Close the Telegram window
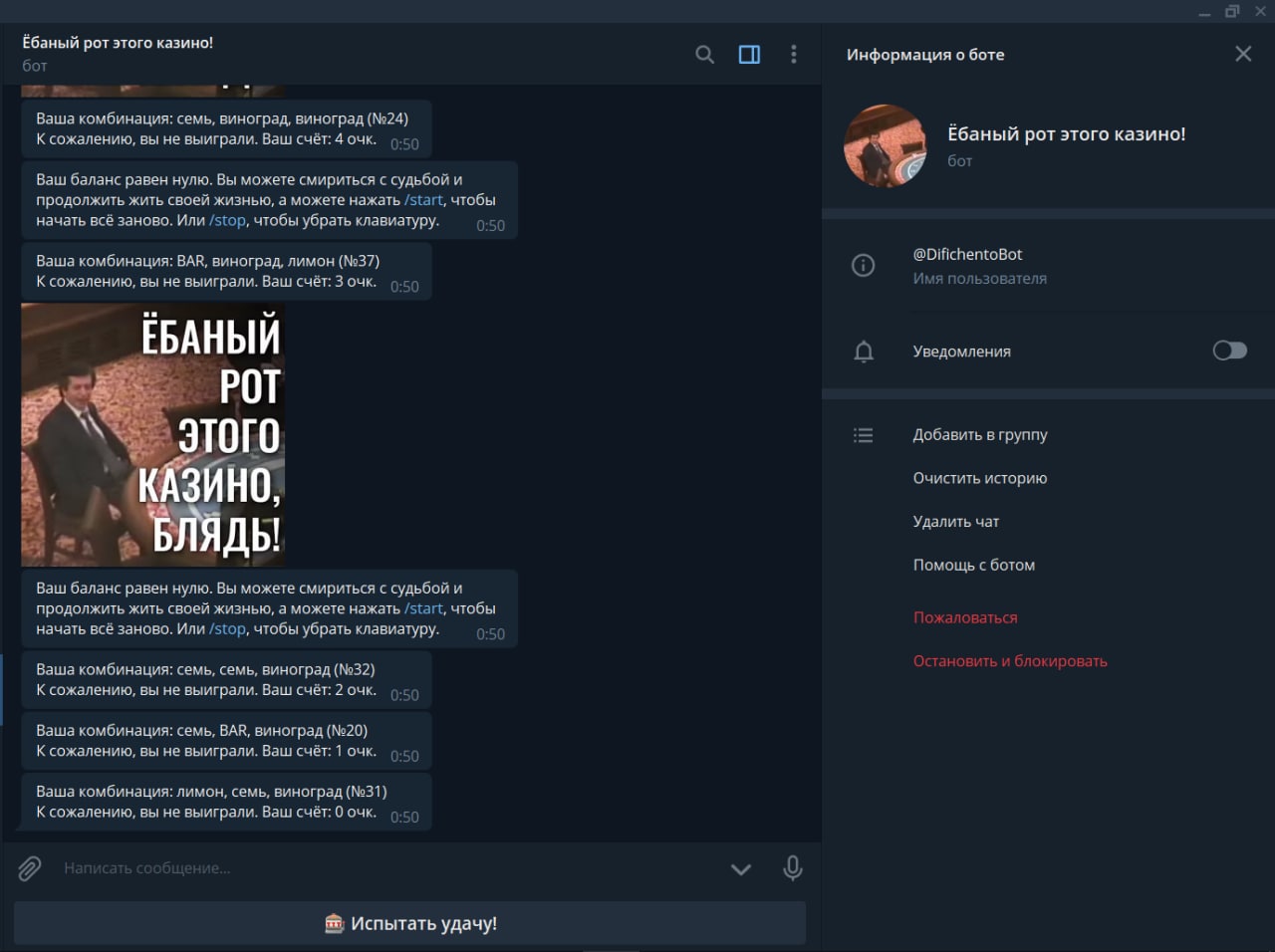This screenshot has width=1275, height=952. click(1260, 12)
